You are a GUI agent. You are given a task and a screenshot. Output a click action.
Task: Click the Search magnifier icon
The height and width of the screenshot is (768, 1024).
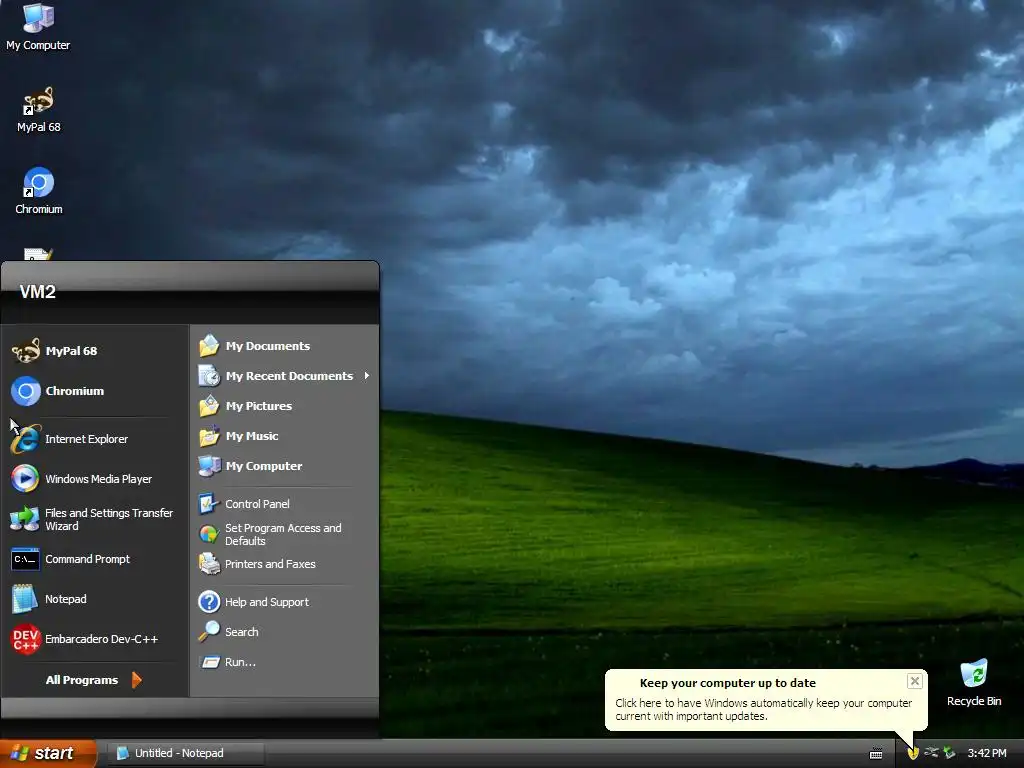click(209, 632)
